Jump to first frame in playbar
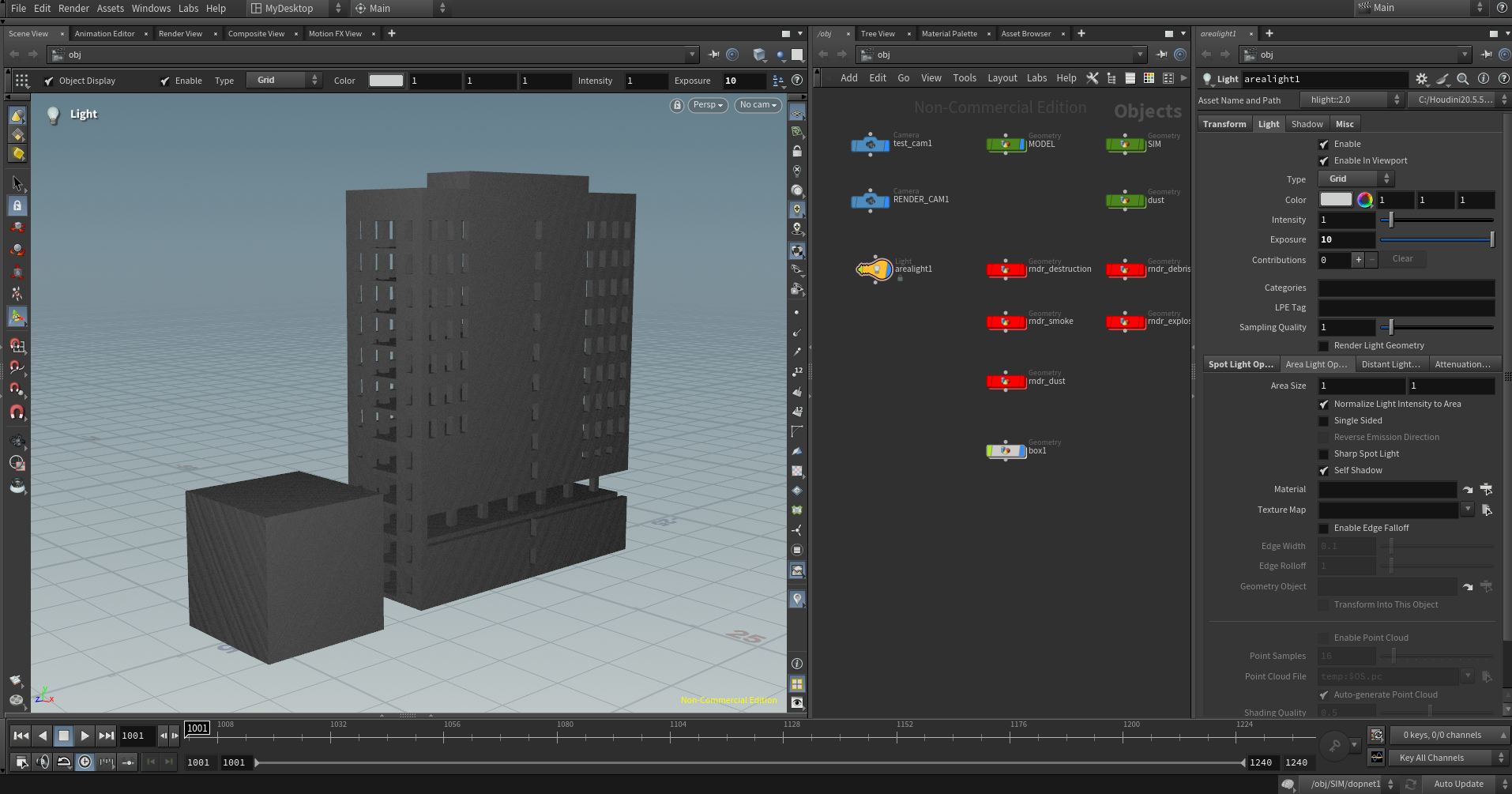Screen dimensions: 1512x794 coord(21,736)
